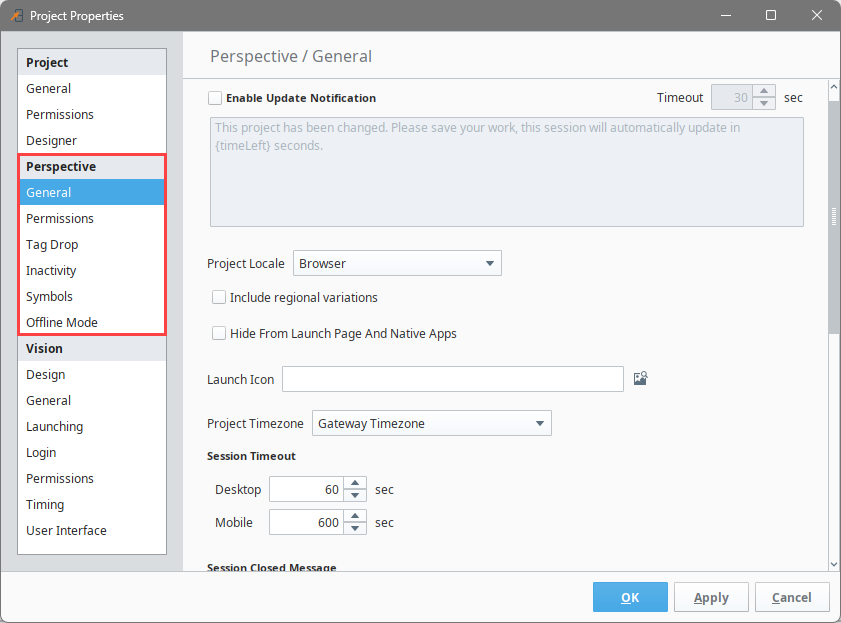Viewport: 841px width, 623px height.
Task: Open the Project Locale dropdown
Action: 397,263
